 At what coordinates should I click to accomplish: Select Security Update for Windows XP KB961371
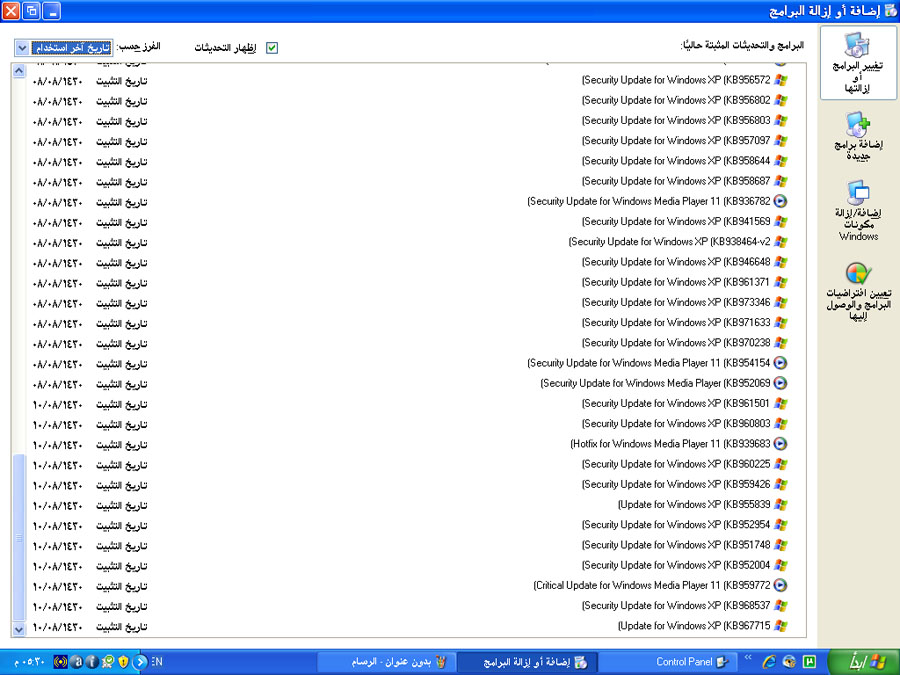676,282
